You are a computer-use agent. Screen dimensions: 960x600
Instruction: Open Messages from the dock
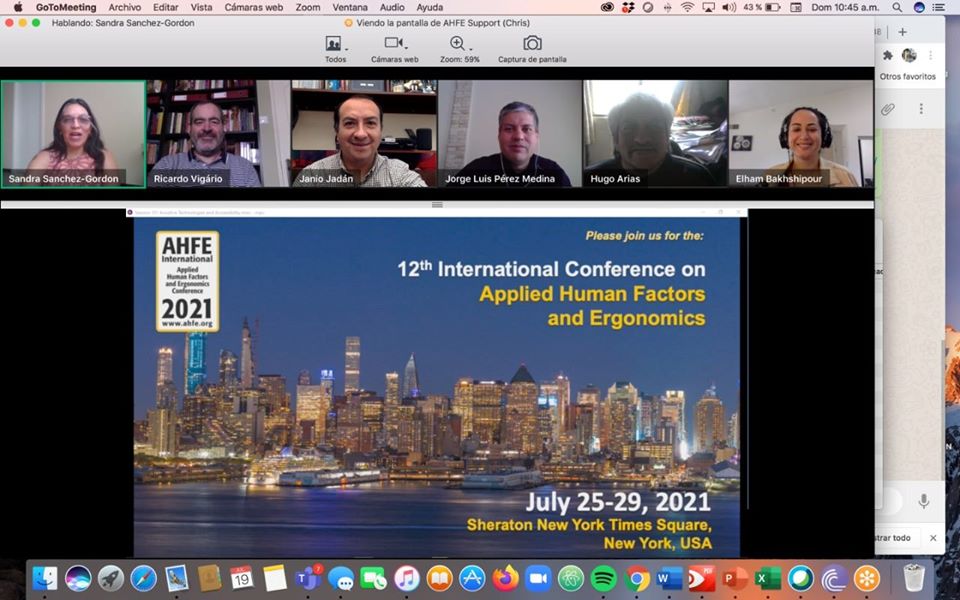(341, 578)
